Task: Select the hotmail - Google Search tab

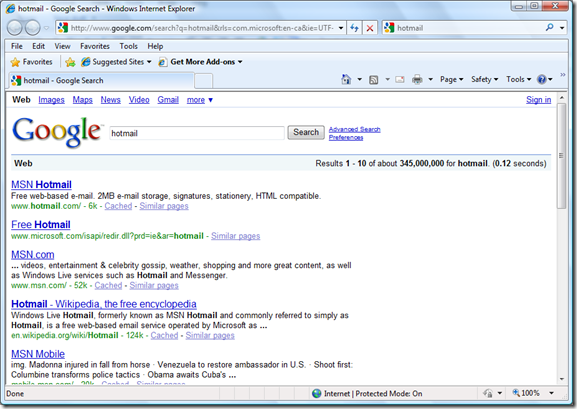Action: (101, 81)
